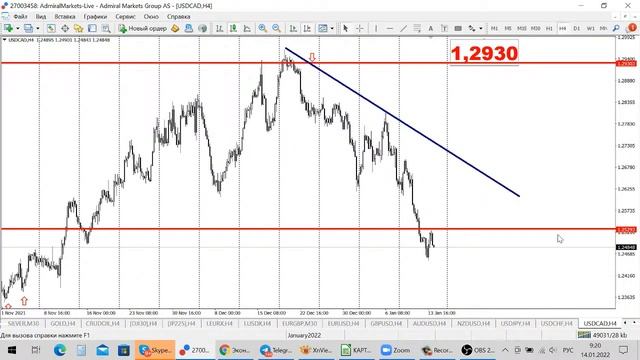Select the equidistant channel tool
The width and height of the screenshot is (640, 360).
[417, 28]
